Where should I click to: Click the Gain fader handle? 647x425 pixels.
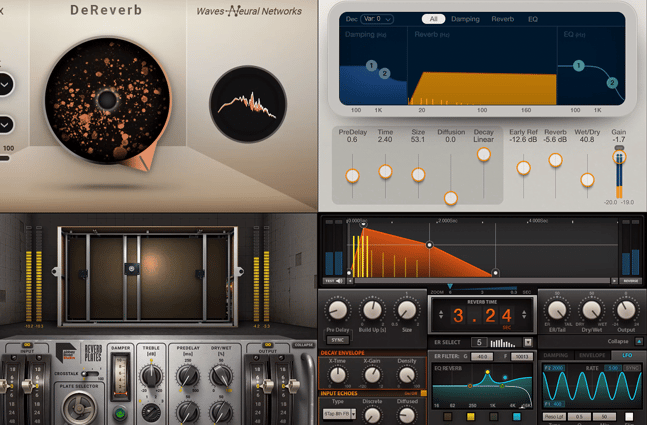click(619, 157)
